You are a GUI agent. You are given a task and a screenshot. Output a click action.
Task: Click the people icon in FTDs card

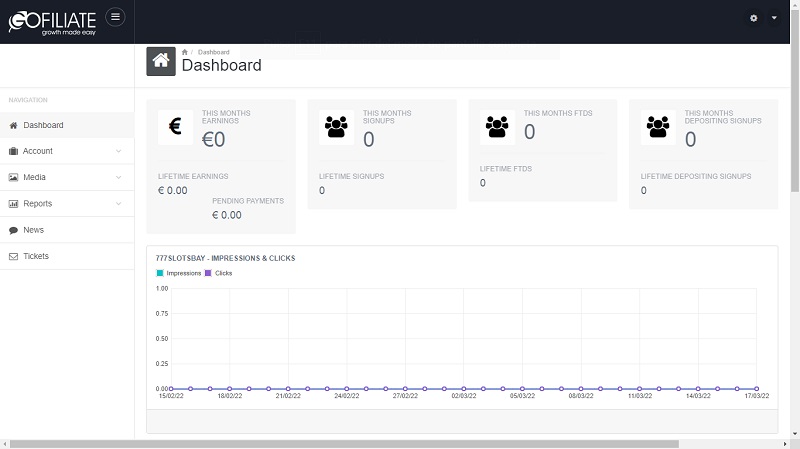click(x=497, y=127)
